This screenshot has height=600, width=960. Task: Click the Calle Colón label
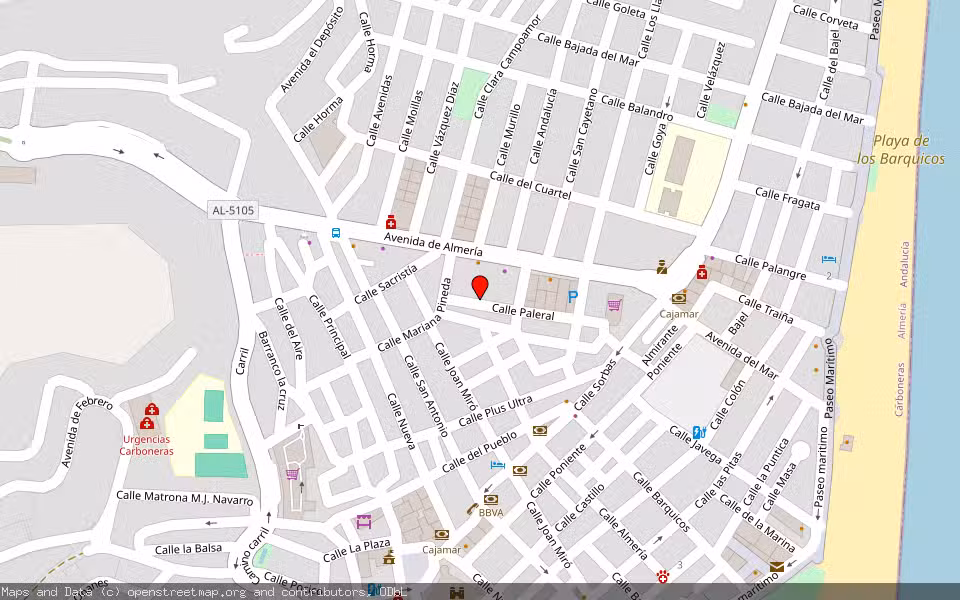coord(727,405)
